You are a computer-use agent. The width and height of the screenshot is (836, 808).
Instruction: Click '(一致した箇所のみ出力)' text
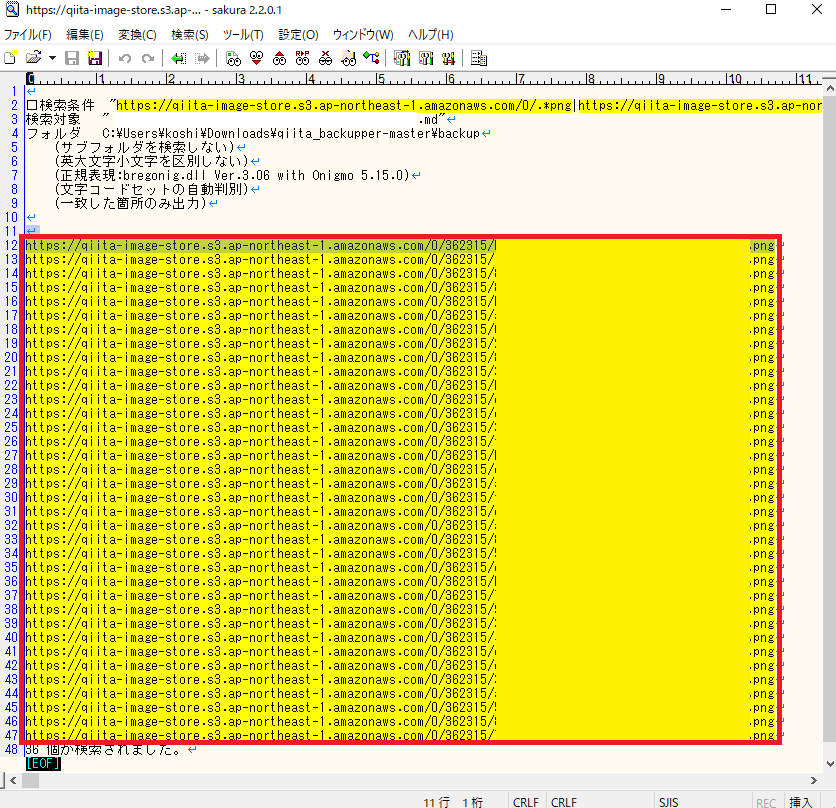[x=131, y=203]
